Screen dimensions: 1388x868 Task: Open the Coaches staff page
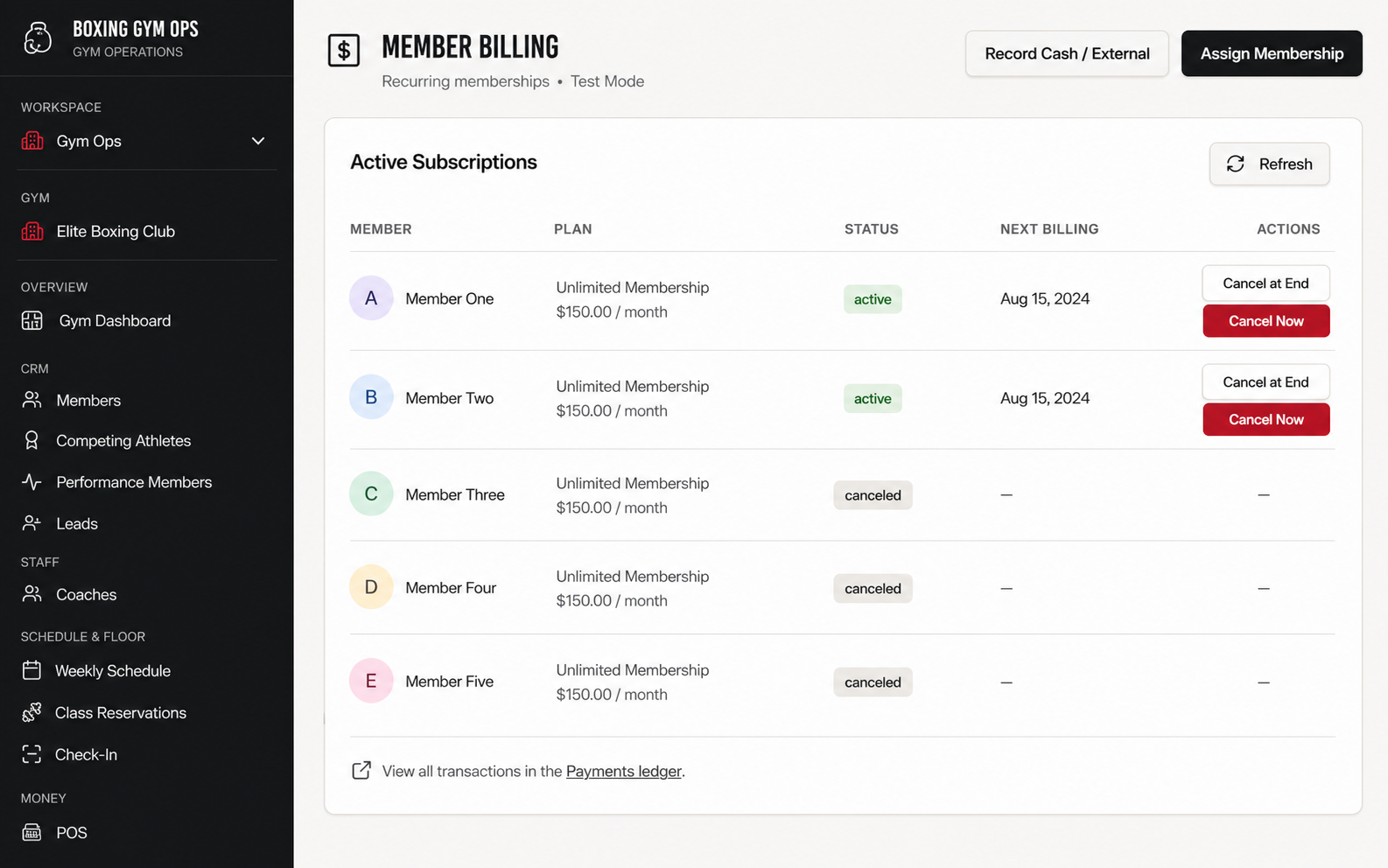[x=86, y=594]
